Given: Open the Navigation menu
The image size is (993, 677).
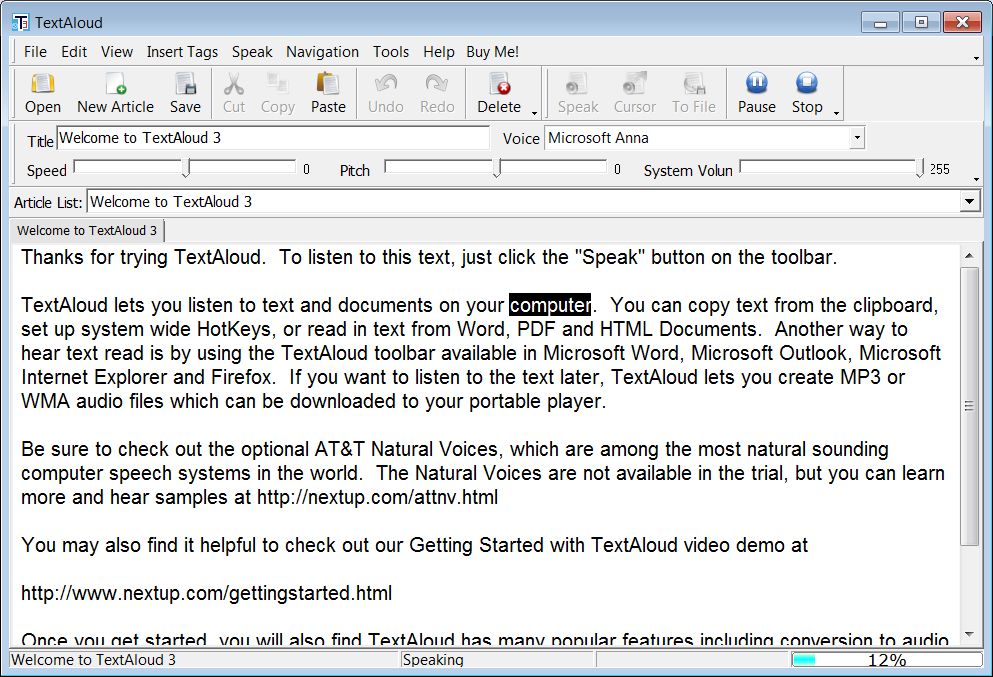Looking at the screenshot, I should (322, 52).
